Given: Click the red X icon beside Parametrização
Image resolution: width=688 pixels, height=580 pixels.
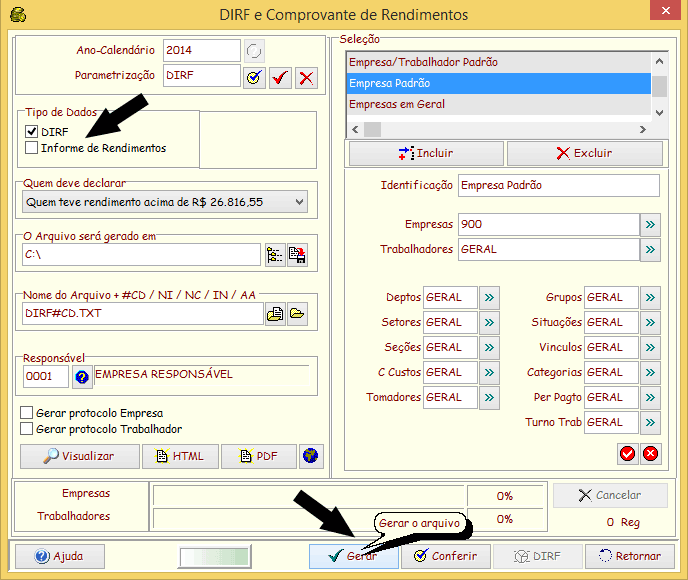Looking at the screenshot, I should (x=306, y=77).
